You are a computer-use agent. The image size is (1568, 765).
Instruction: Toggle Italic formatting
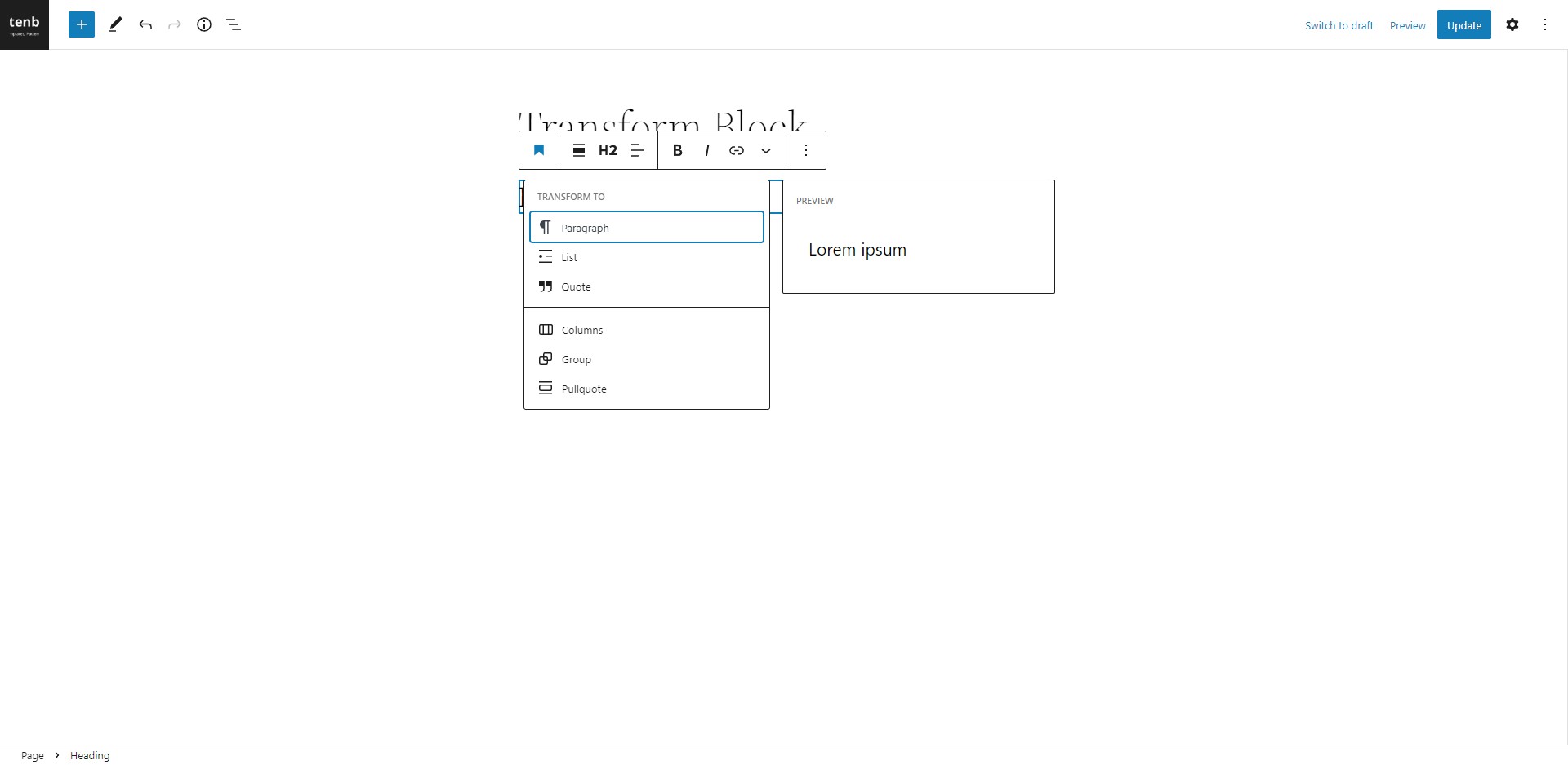[x=706, y=150]
